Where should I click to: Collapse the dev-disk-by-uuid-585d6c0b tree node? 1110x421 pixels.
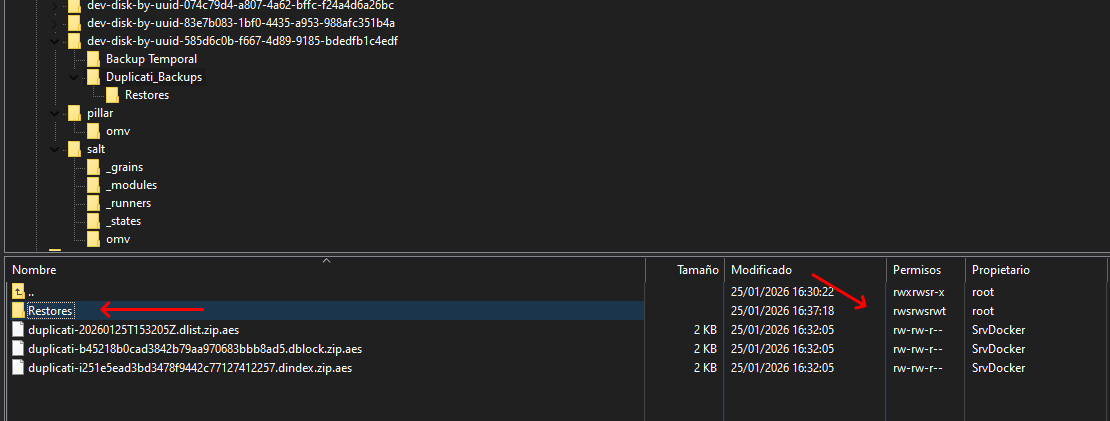click(x=56, y=41)
